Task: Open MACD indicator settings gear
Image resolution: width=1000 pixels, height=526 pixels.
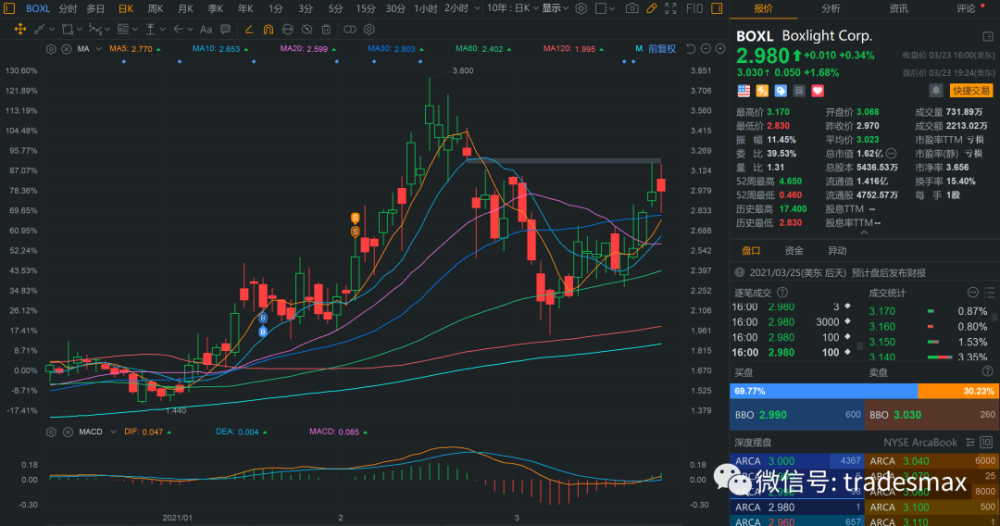Action: coord(51,432)
